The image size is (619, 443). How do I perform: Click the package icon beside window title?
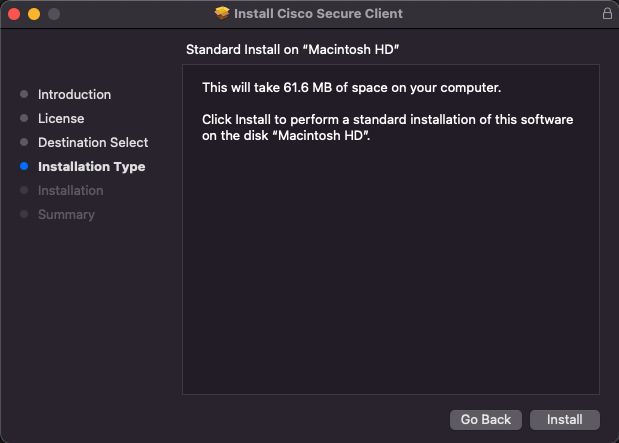click(x=222, y=14)
